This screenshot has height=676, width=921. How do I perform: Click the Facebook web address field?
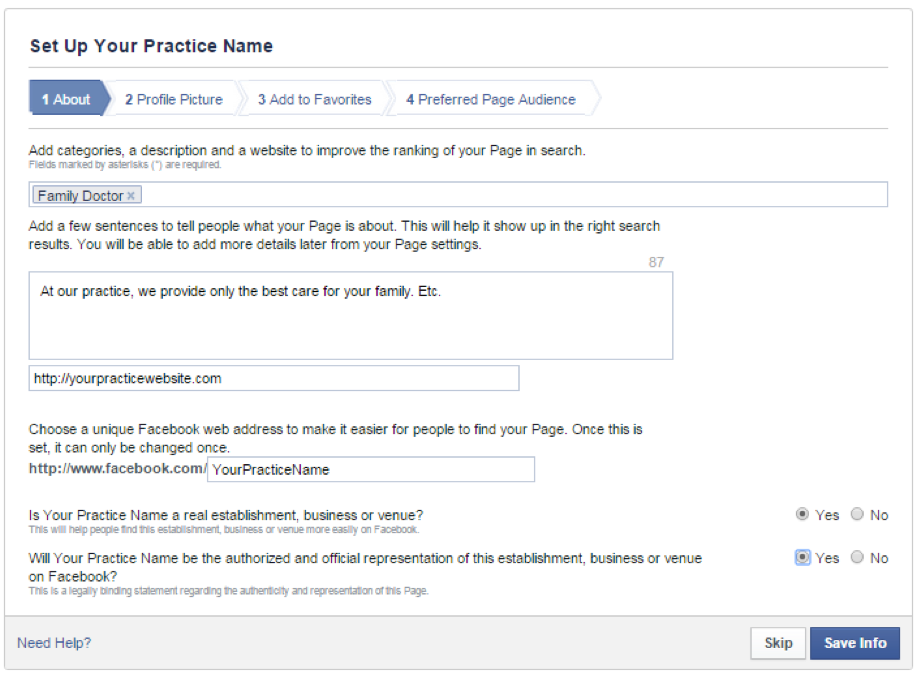(371, 469)
